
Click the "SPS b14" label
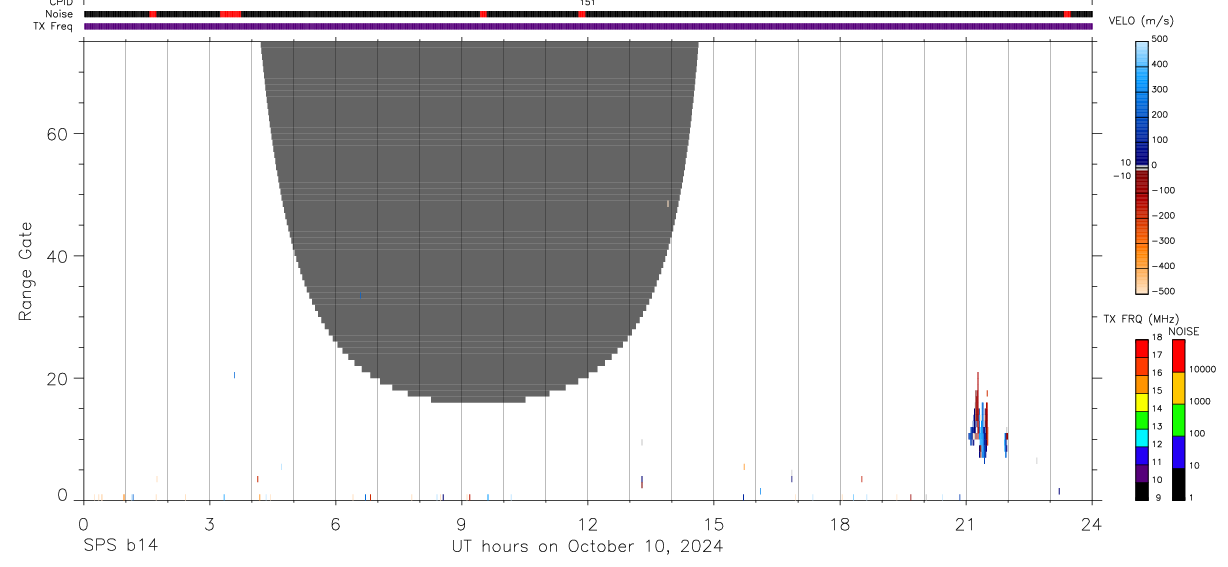[119, 546]
